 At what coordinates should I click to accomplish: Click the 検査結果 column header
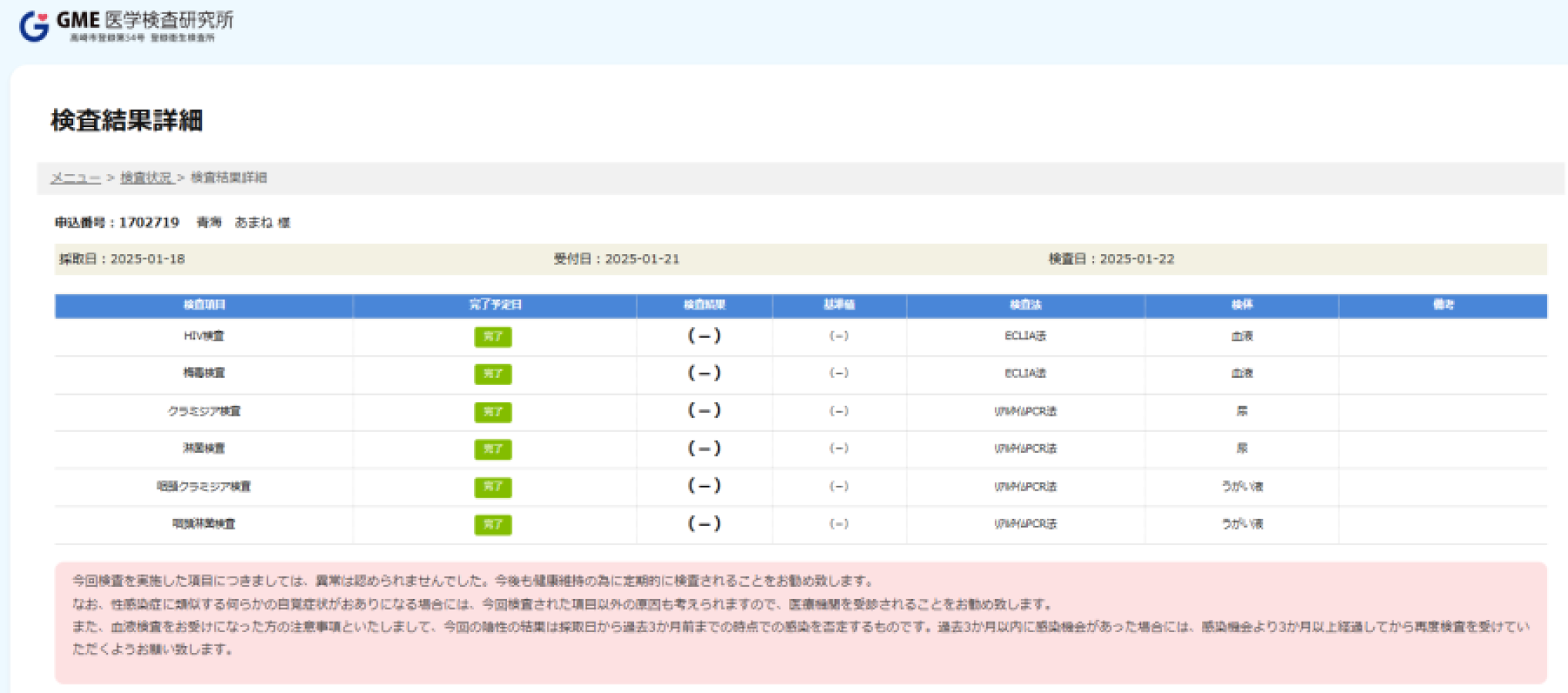tap(704, 305)
